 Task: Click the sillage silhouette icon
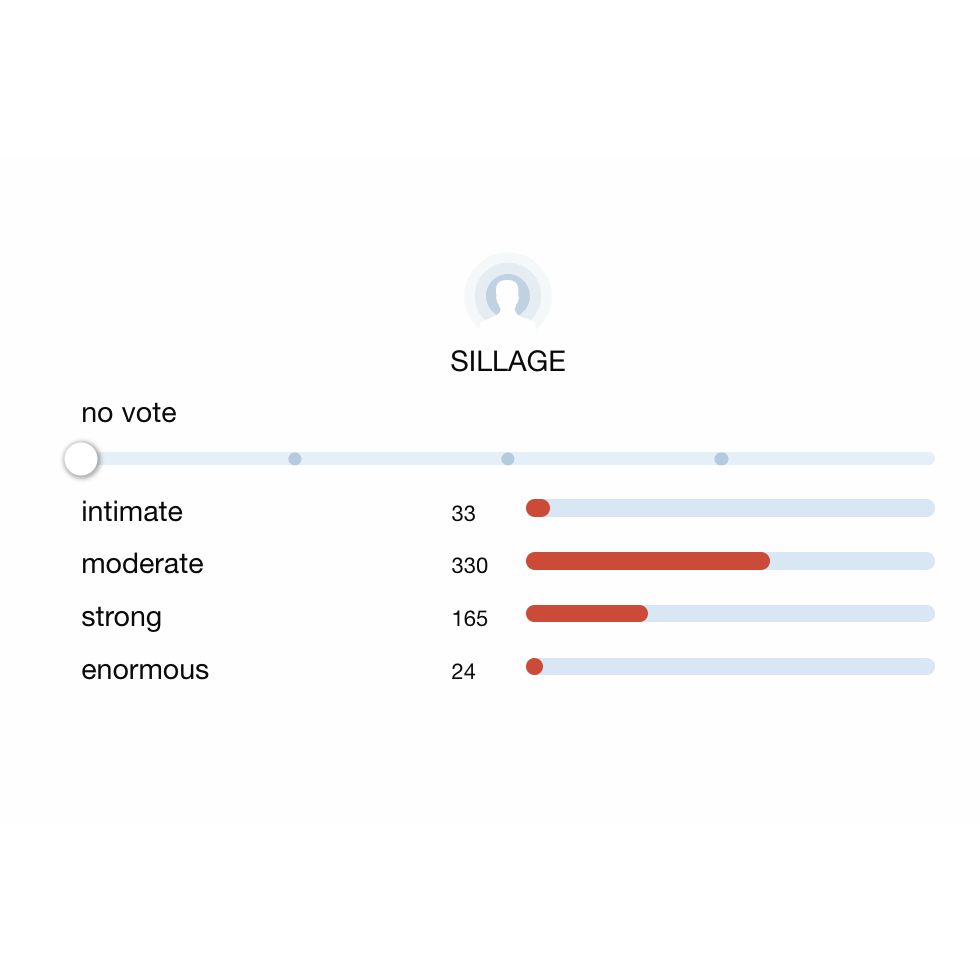click(508, 296)
